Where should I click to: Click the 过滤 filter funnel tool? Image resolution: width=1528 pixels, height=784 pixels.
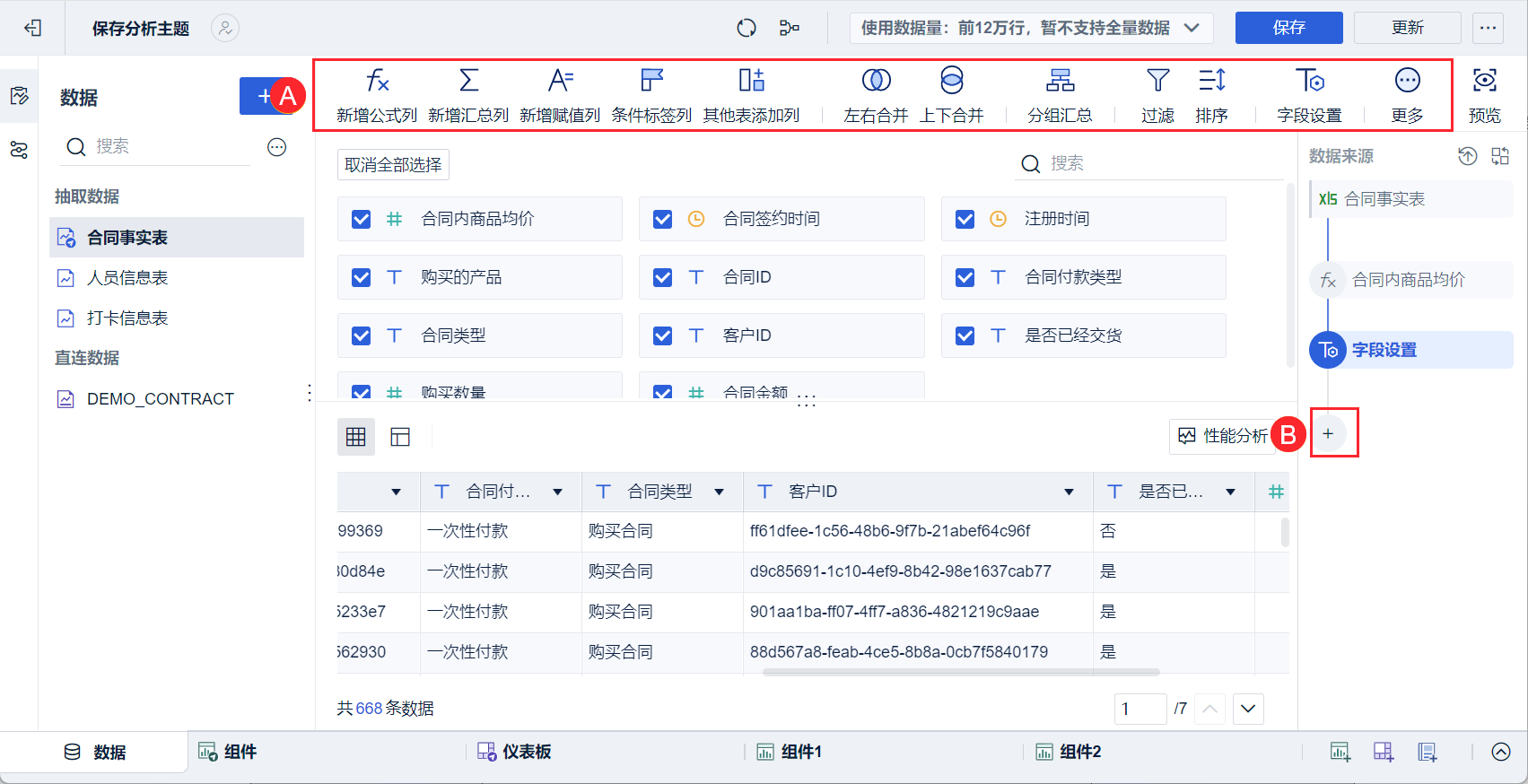[1157, 95]
